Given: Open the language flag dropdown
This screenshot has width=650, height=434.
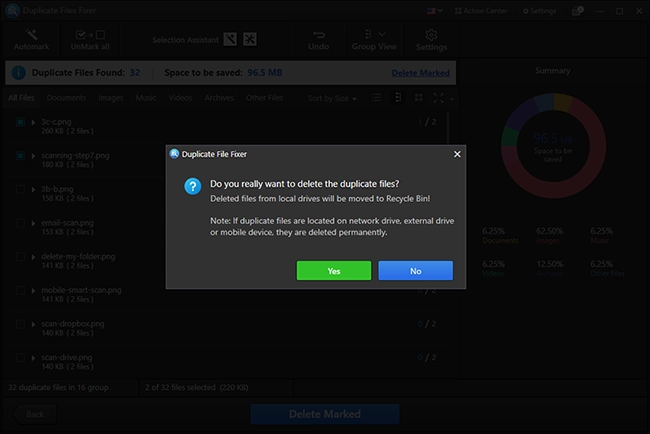Looking at the screenshot, I should point(435,11).
